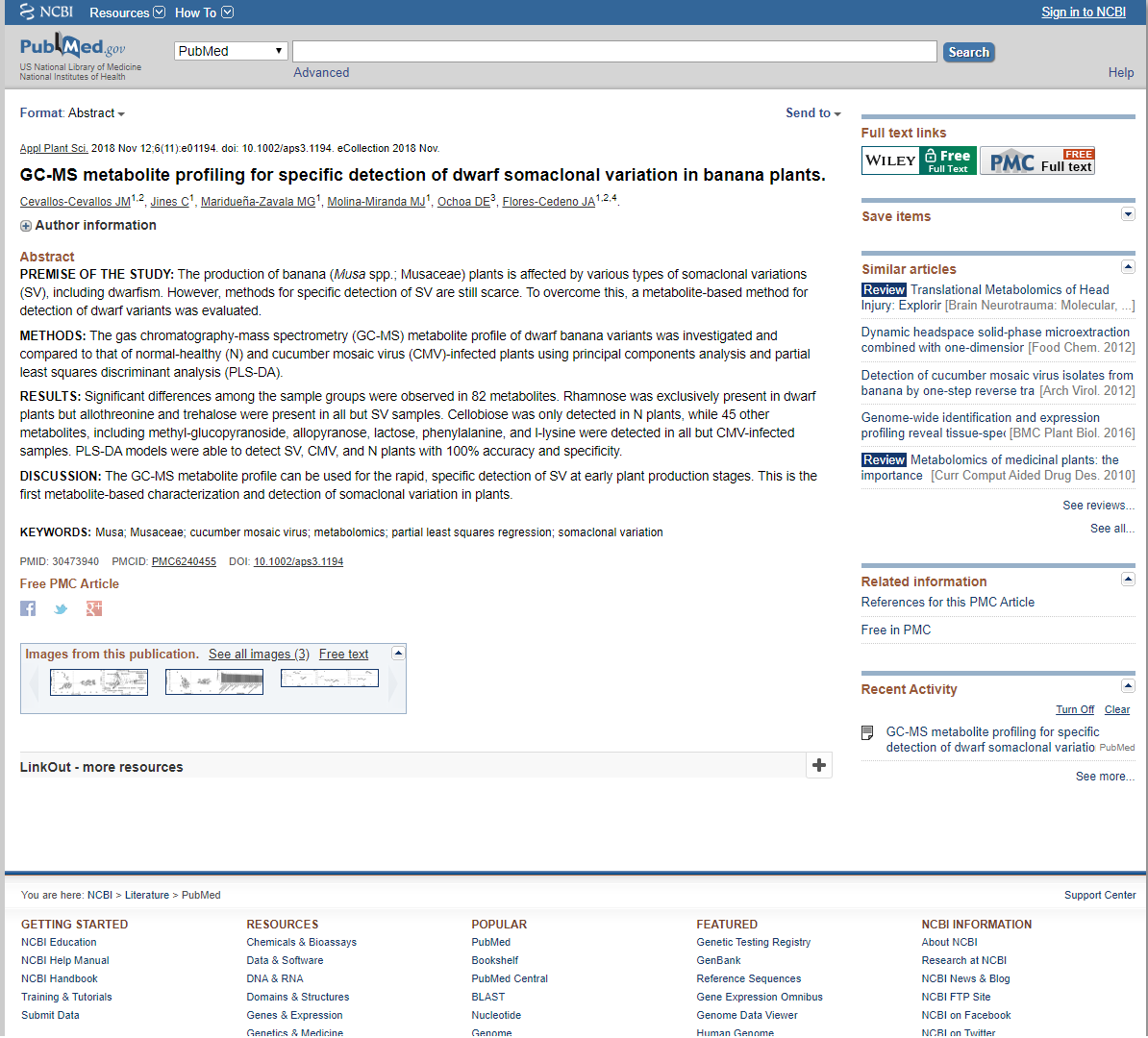
Task: Click Free in PMC link
Action: pyautogui.click(x=895, y=630)
